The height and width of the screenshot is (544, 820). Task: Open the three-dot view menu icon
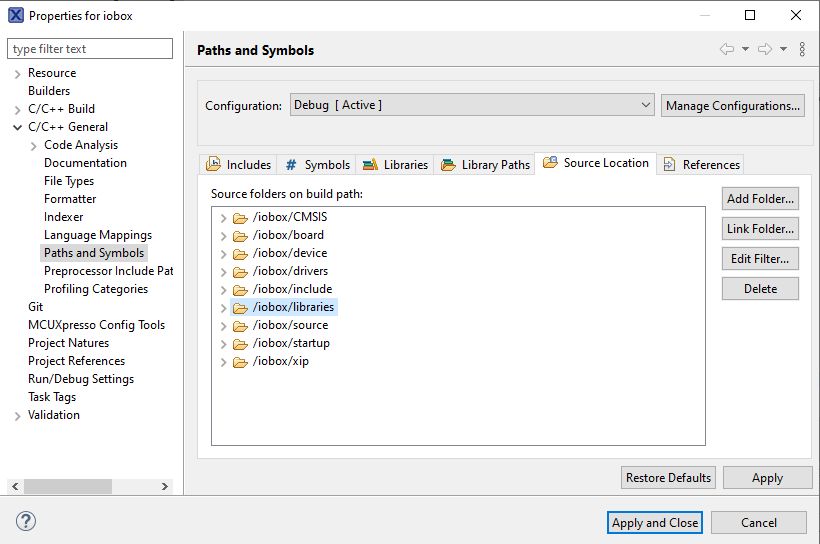802,49
